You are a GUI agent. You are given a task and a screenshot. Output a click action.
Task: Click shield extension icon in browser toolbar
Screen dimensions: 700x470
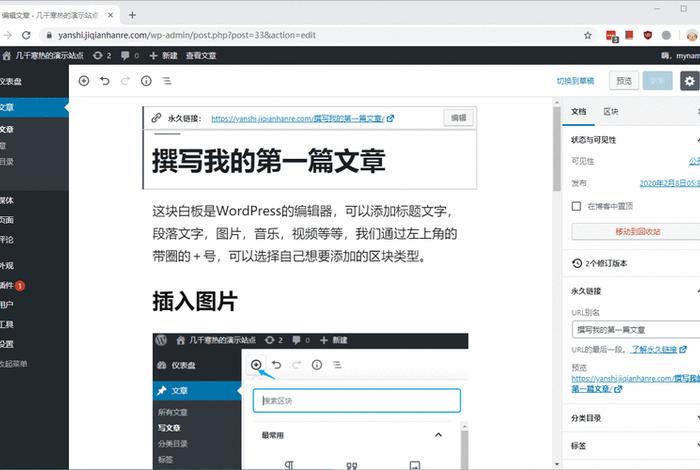click(x=648, y=35)
